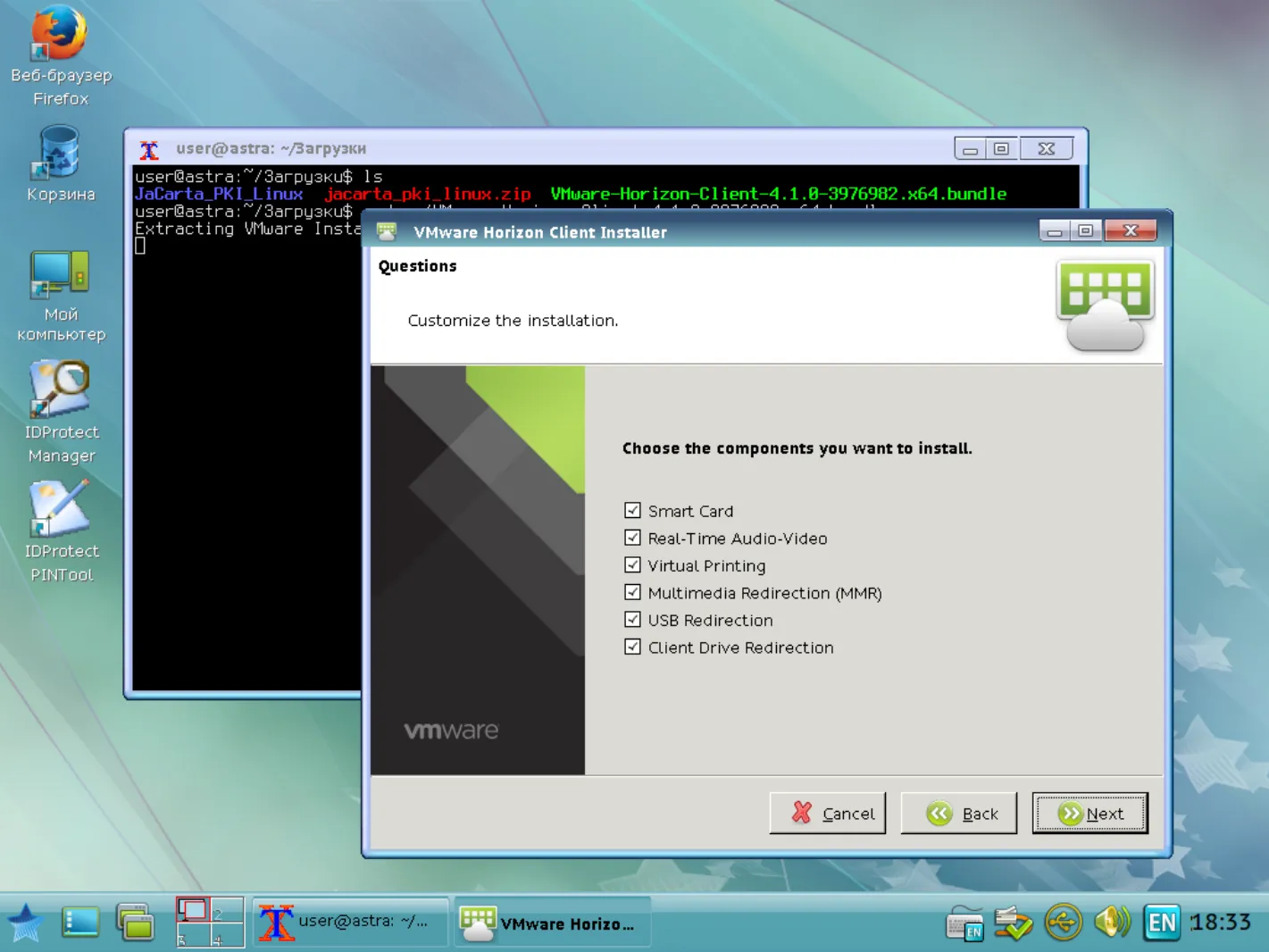The image size is (1269, 952).
Task: Click Next to continue installation
Action: click(1090, 814)
